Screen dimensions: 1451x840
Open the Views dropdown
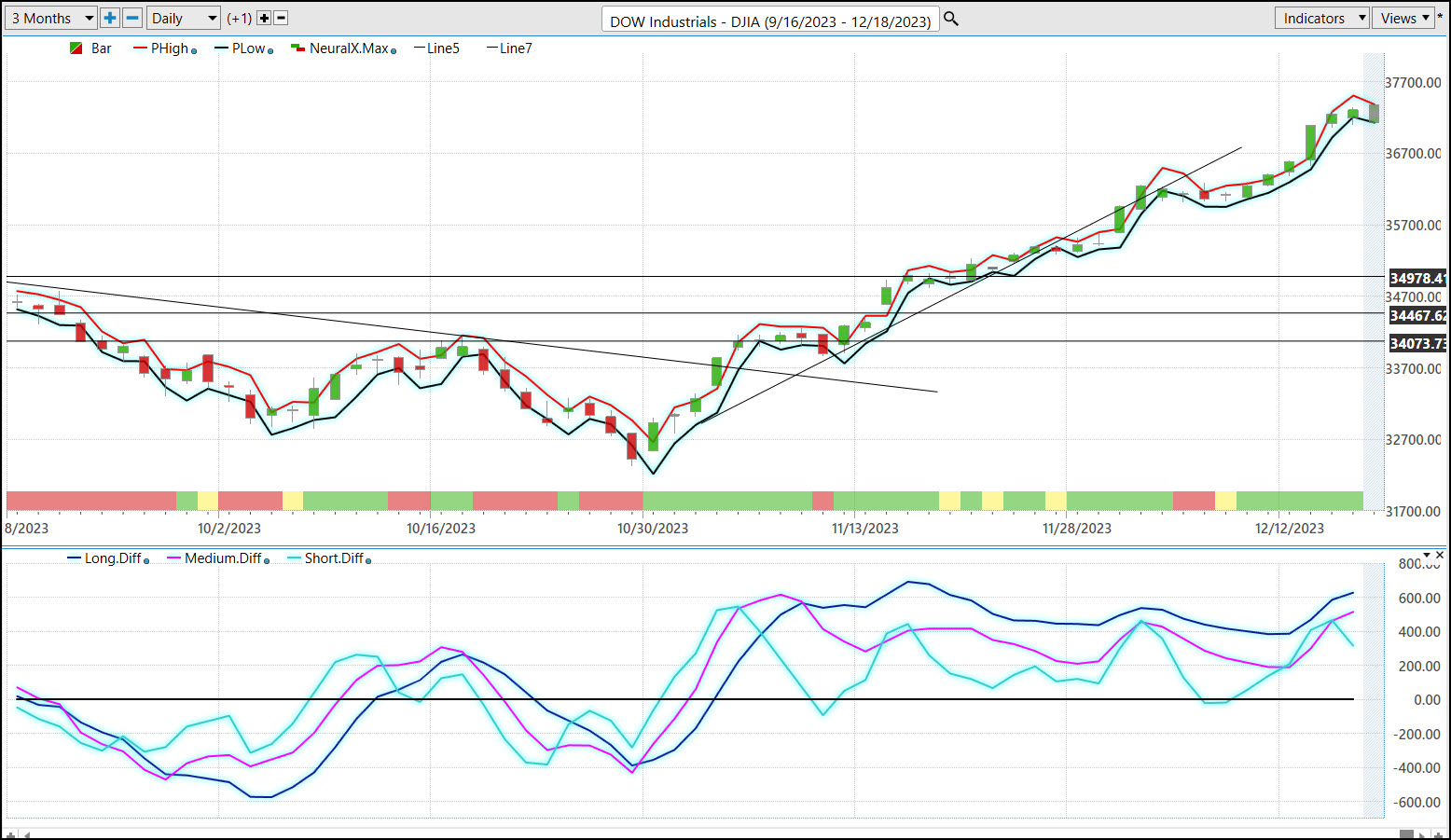(x=1403, y=18)
